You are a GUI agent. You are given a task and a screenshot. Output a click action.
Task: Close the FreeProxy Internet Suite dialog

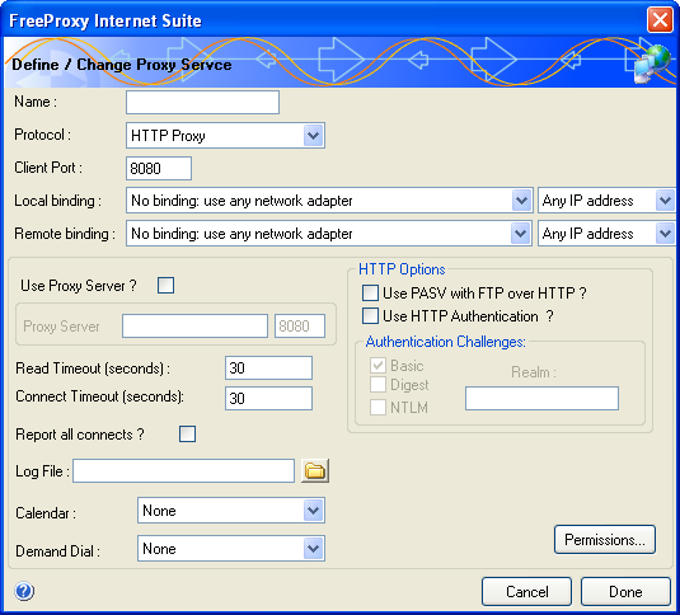pyautogui.click(x=660, y=20)
